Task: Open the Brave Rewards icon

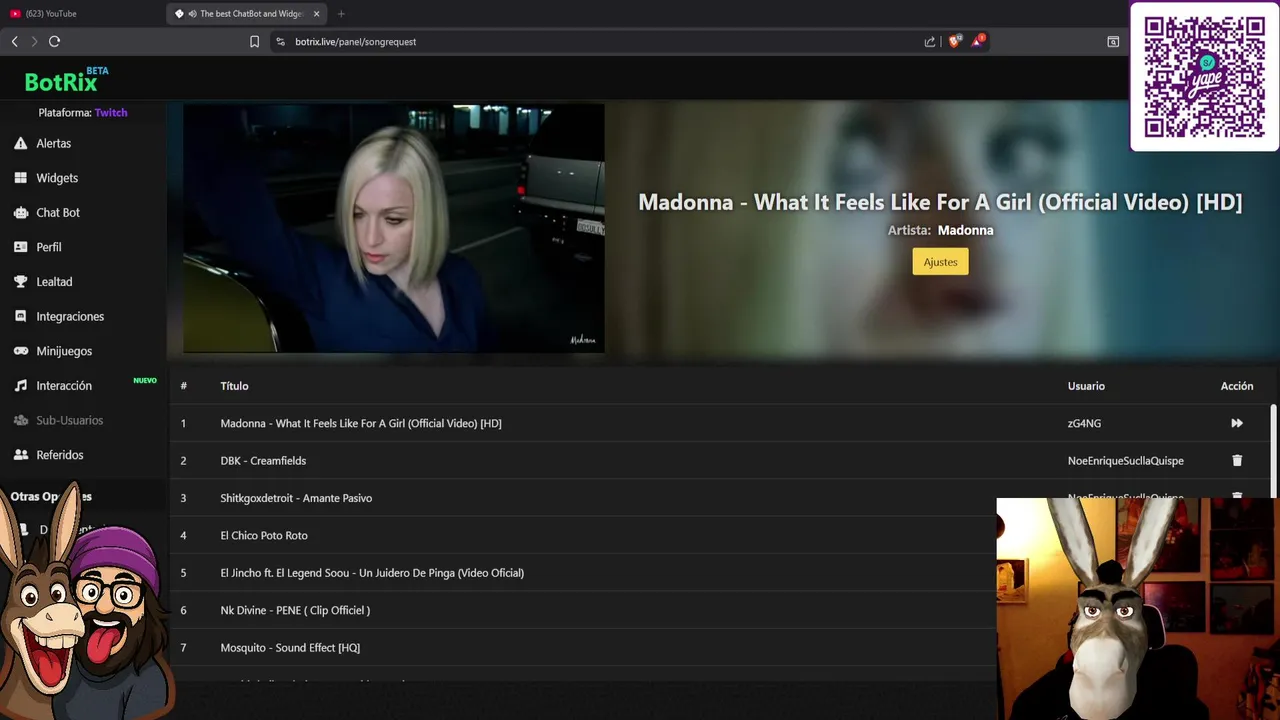Action: pos(978,41)
